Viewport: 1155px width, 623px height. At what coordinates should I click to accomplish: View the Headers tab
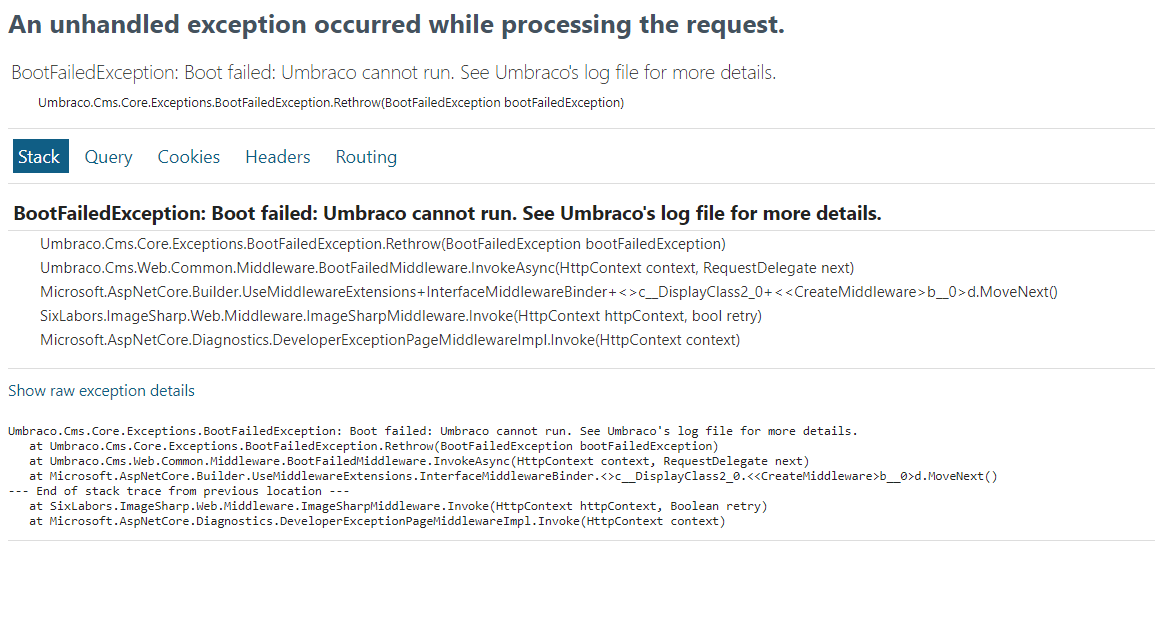(x=278, y=157)
